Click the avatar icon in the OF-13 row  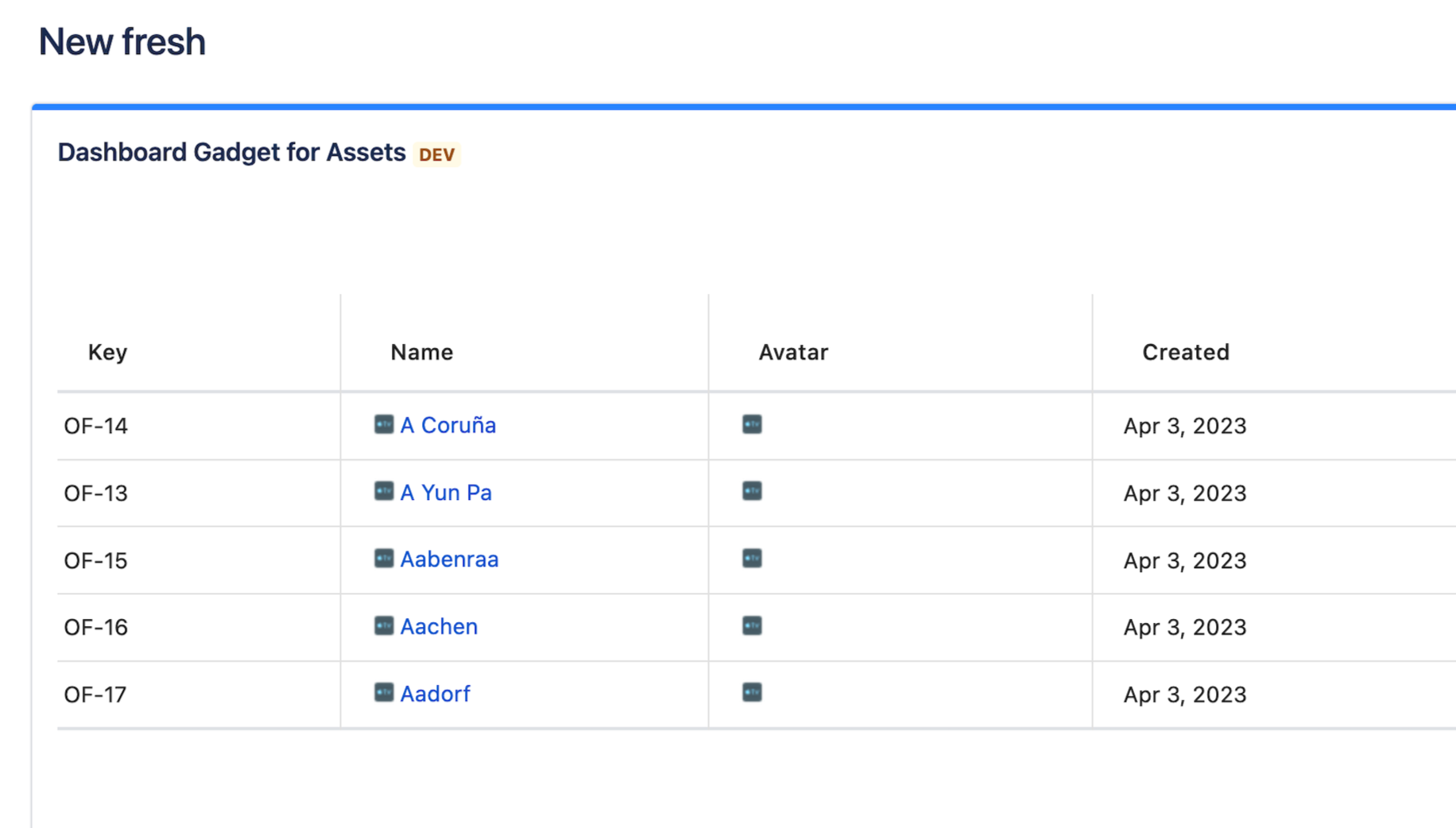coord(752,491)
